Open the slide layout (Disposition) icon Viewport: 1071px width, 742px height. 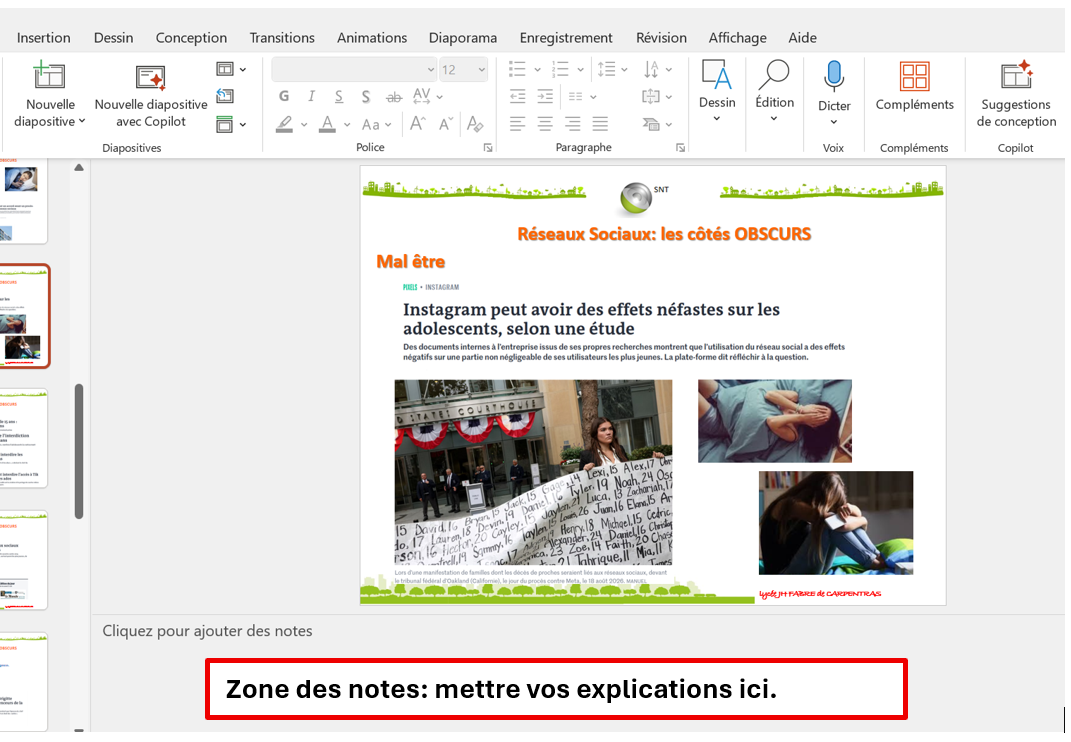click(x=225, y=69)
